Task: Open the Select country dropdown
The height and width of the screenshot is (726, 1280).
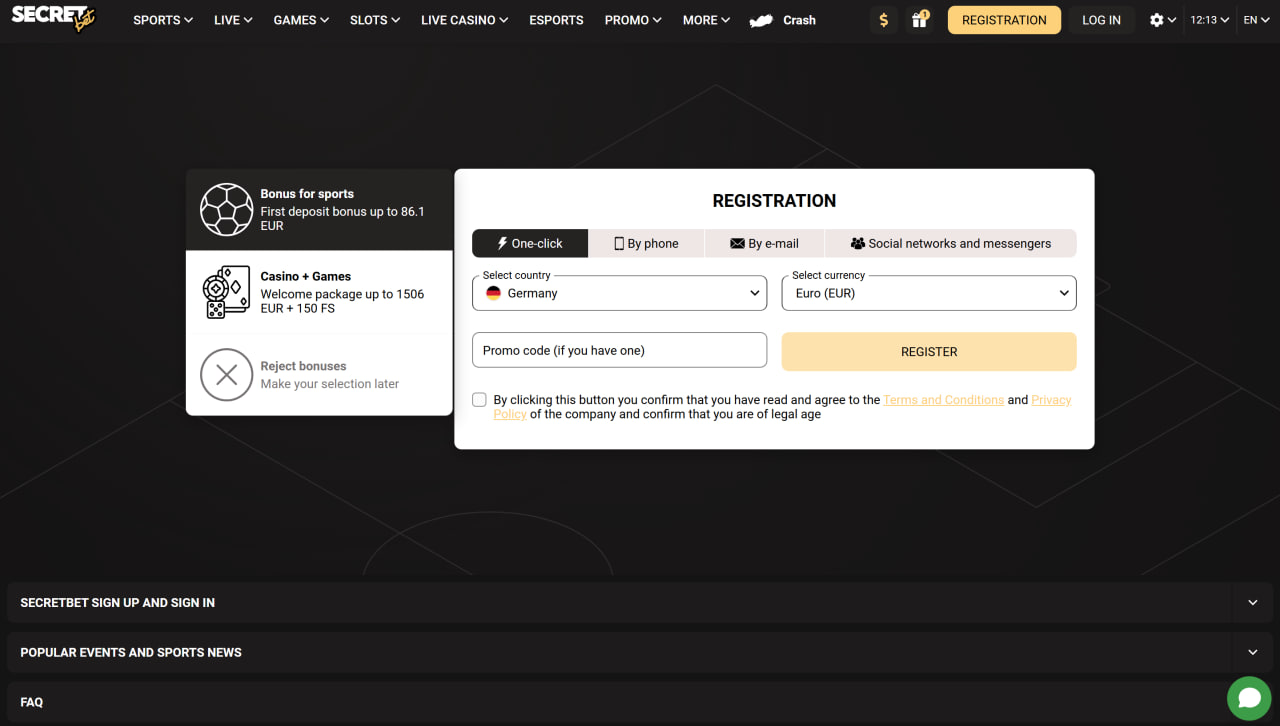Action: 619,293
